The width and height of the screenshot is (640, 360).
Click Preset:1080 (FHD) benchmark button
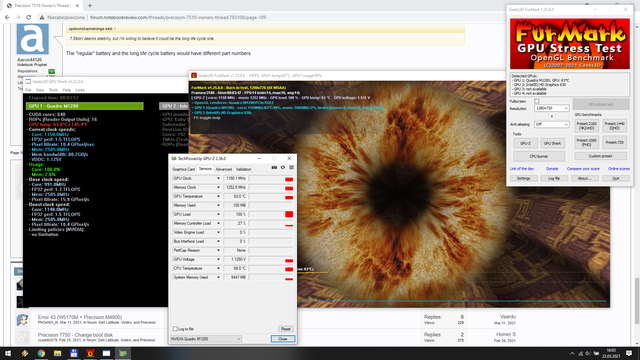(x=587, y=142)
